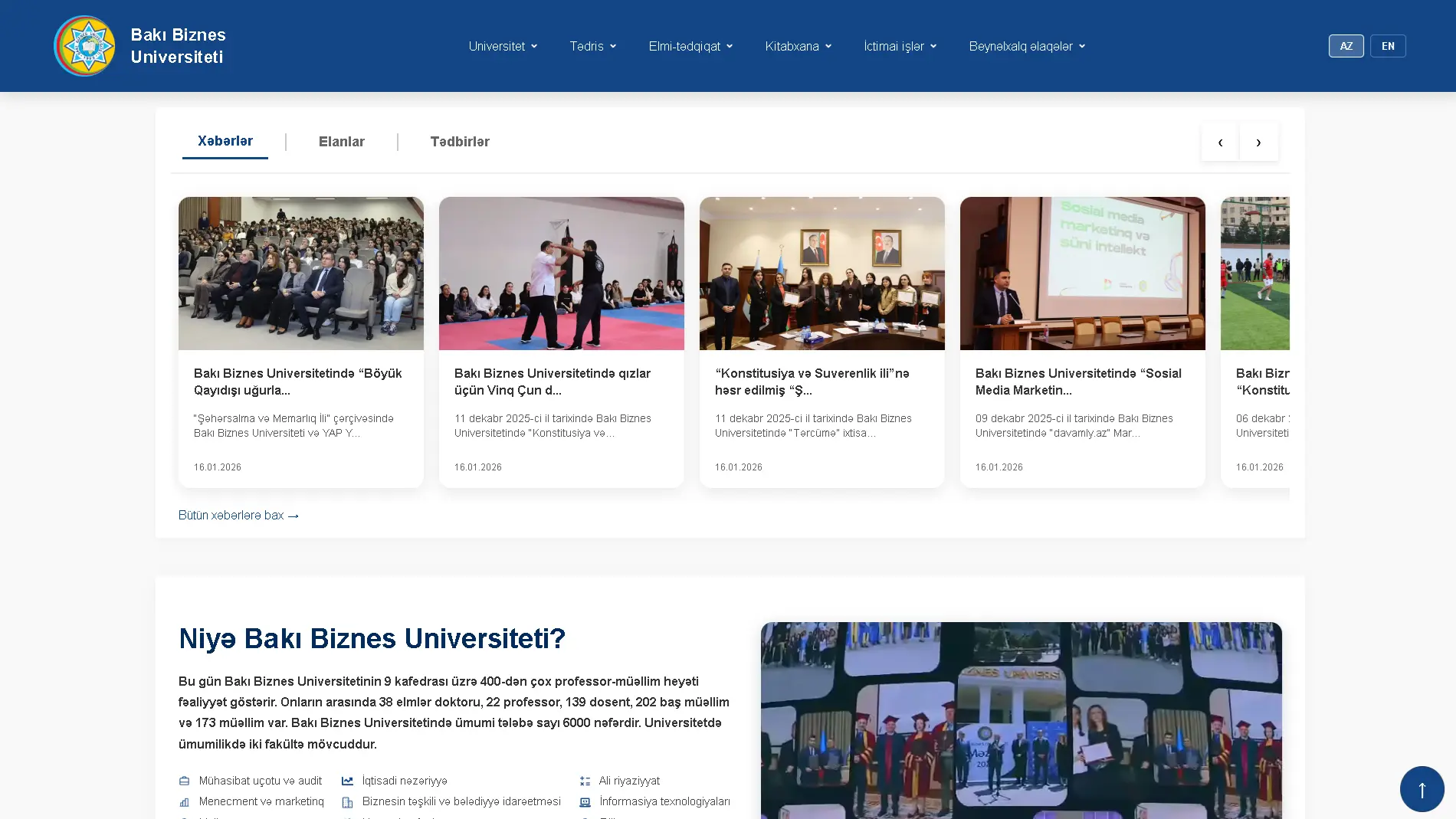Click the briefcase icon beside Mühasibat uçotu və audit
The height and width of the screenshot is (819, 1456).
(x=184, y=781)
